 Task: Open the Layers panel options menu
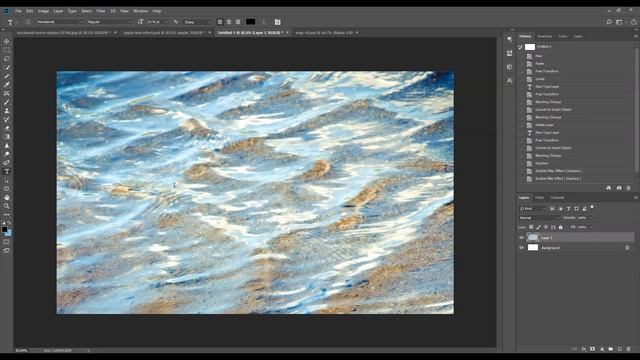pos(636,198)
